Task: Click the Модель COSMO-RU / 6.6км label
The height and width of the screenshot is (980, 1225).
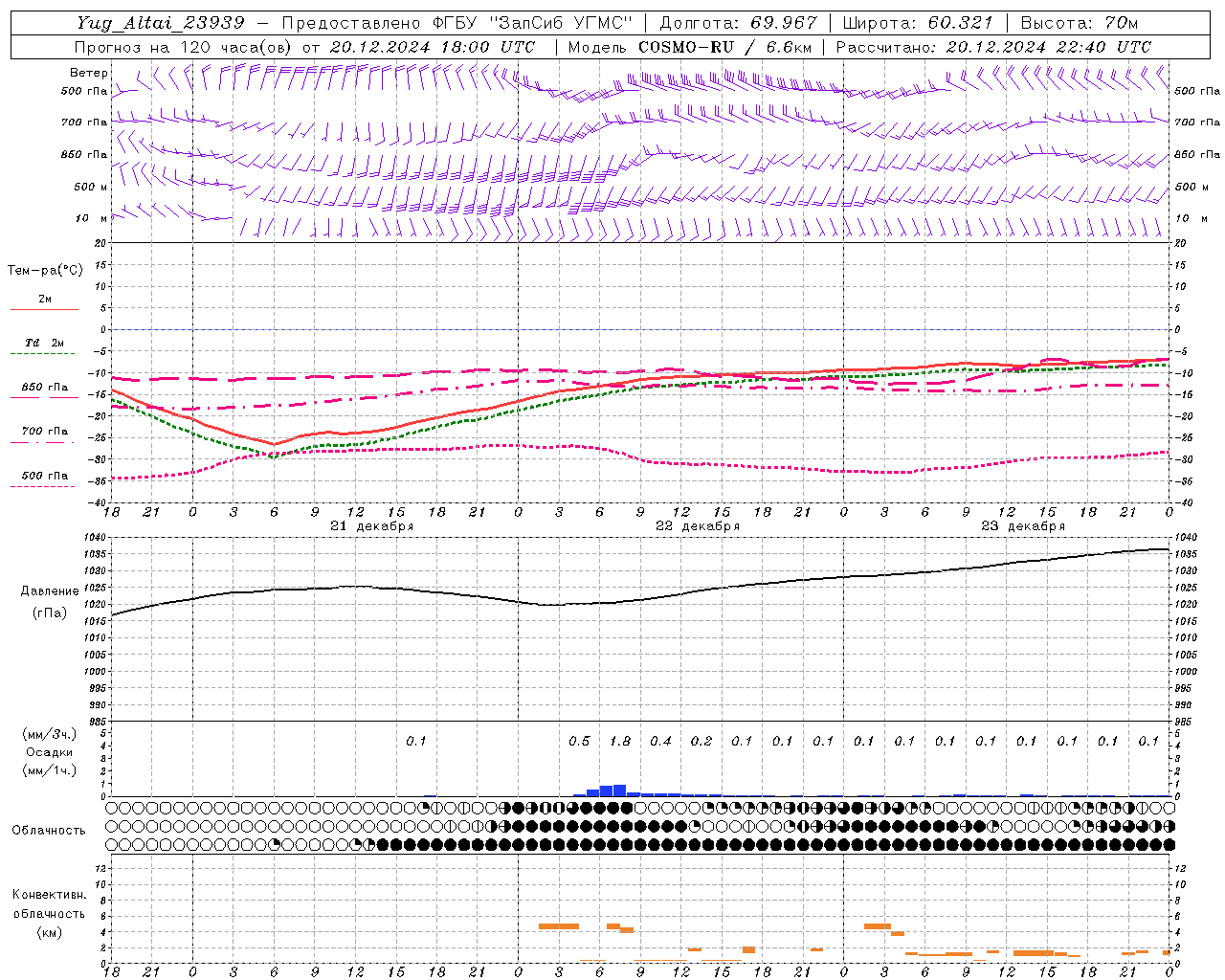Action: 690,47
